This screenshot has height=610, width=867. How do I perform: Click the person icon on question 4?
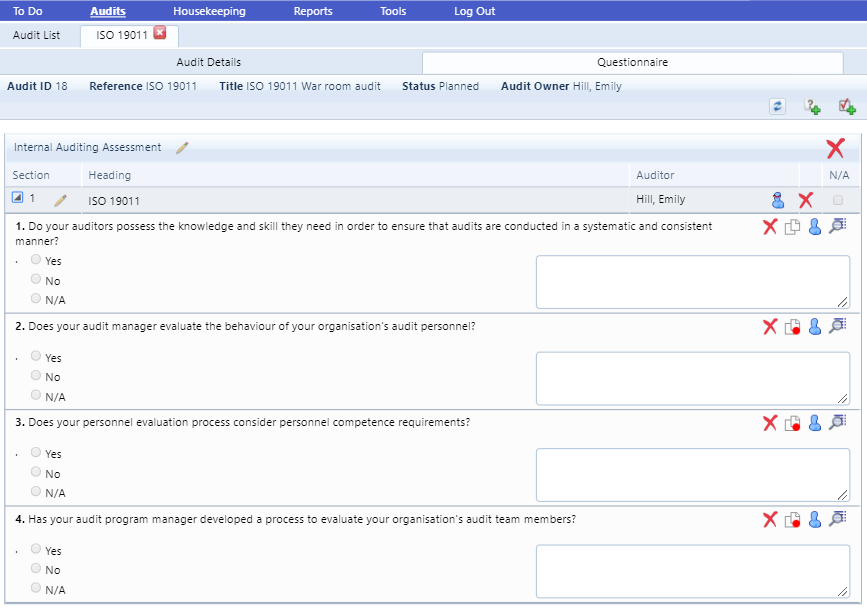point(814,520)
